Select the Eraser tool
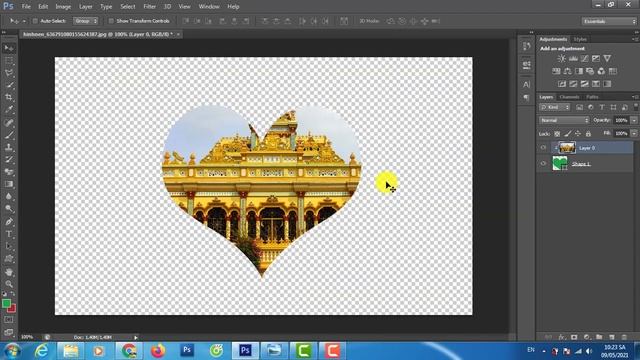Viewport: 640px width, 360px height. [9, 172]
